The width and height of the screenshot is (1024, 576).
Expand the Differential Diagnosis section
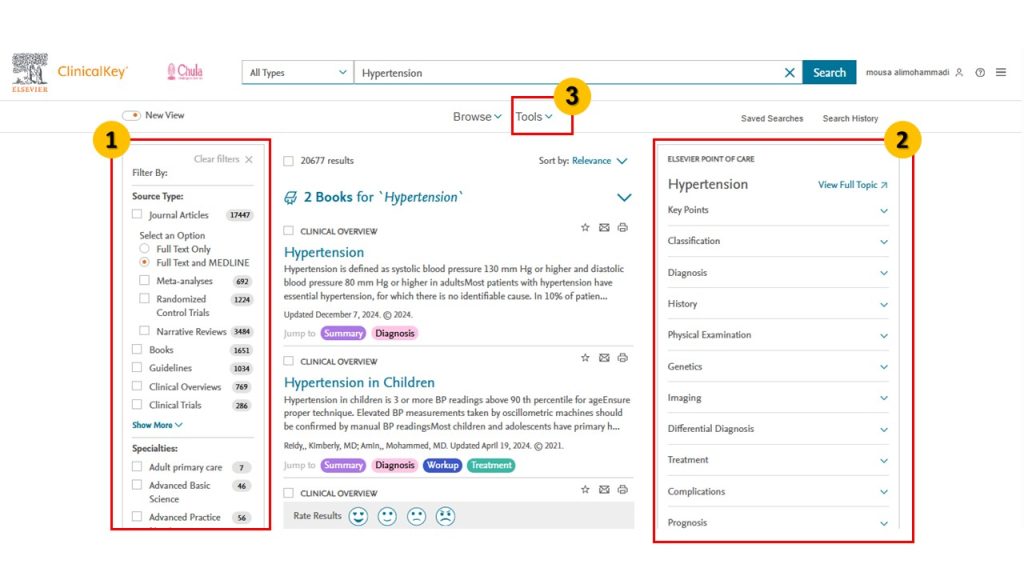778,429
